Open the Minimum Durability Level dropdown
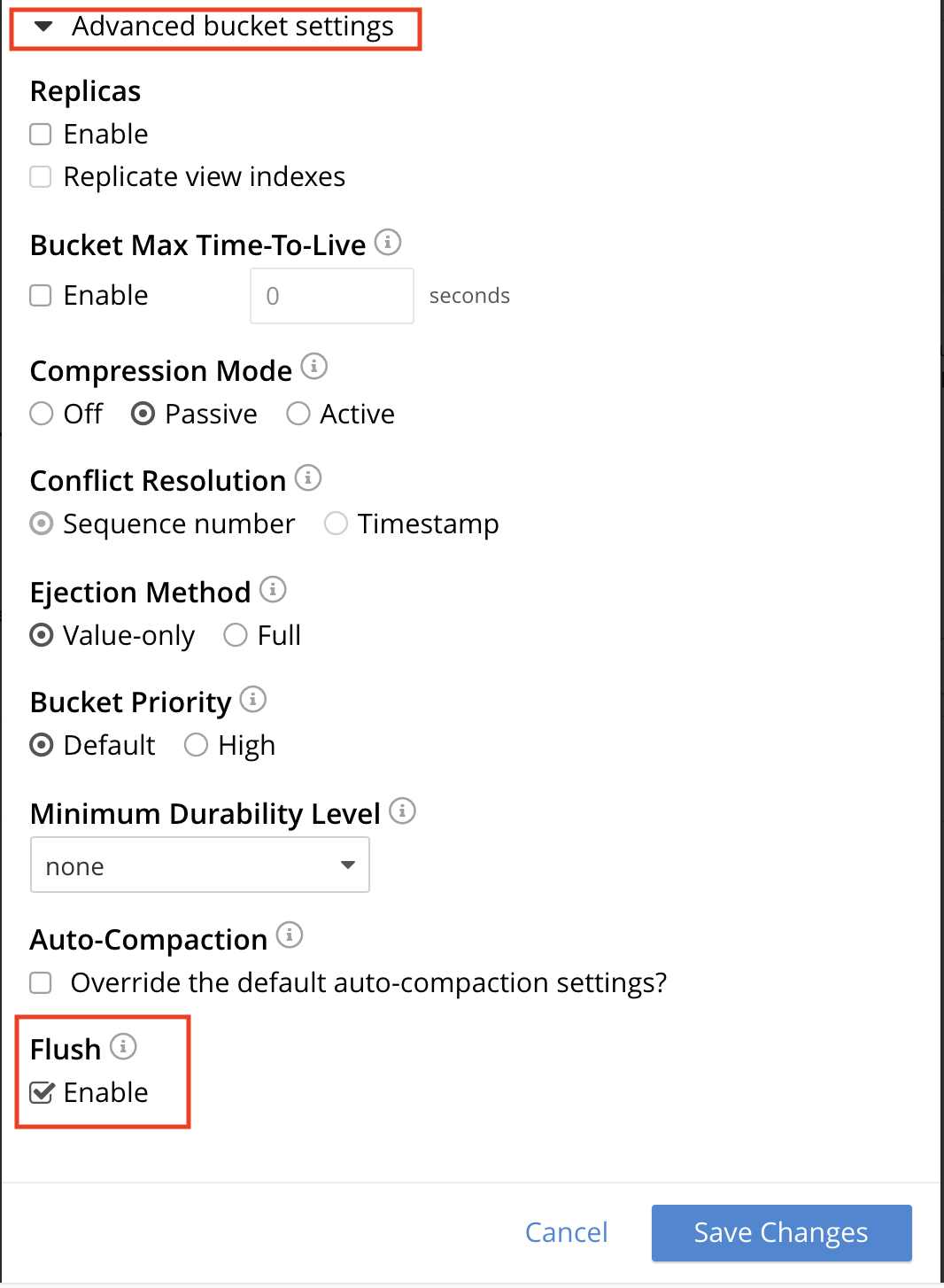Viewport: 944px width, 1288px height. 199,865
